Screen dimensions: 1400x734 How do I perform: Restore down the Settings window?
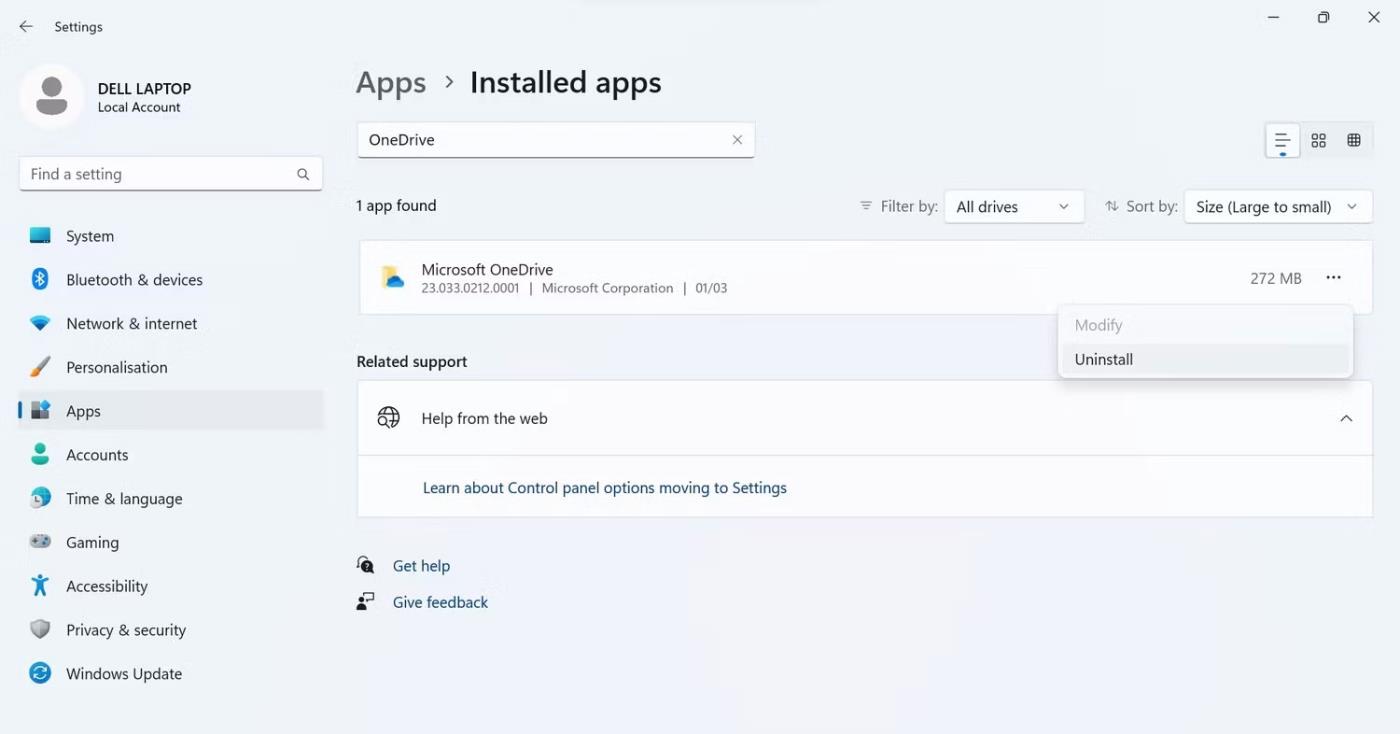pos(1323,18)
